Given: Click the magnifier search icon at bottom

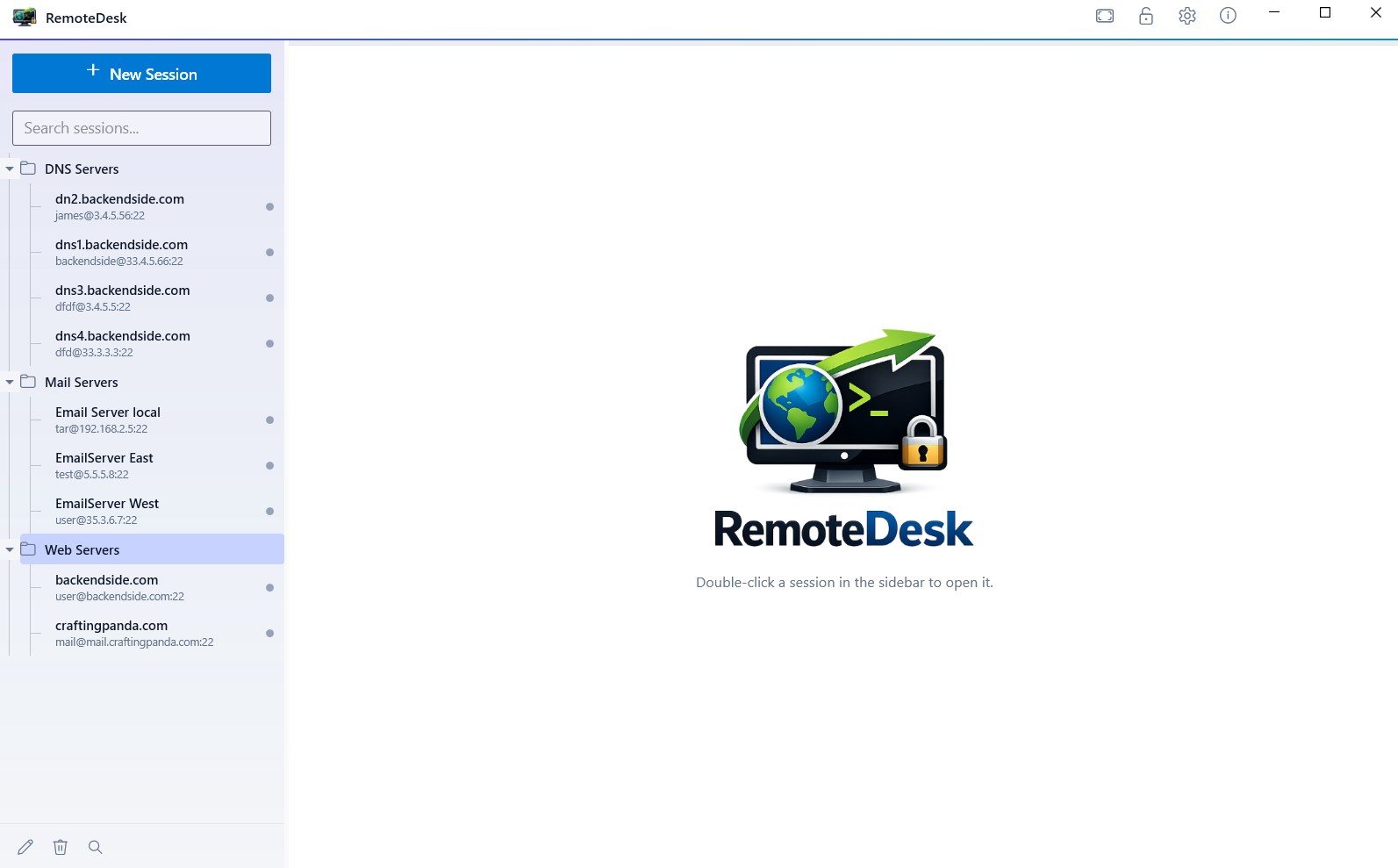Looking at the screenshot, I should (x=96, y=847).
